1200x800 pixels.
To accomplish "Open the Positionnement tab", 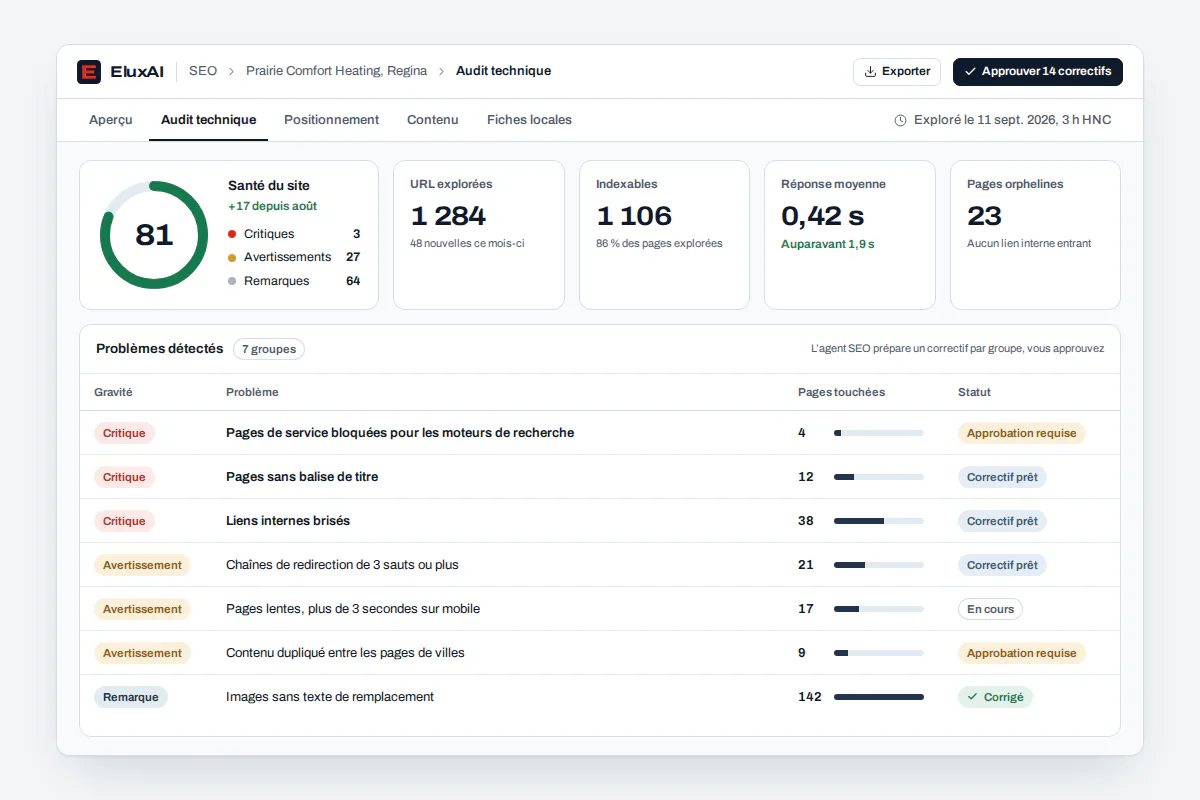I will click(x=331, y=120).
